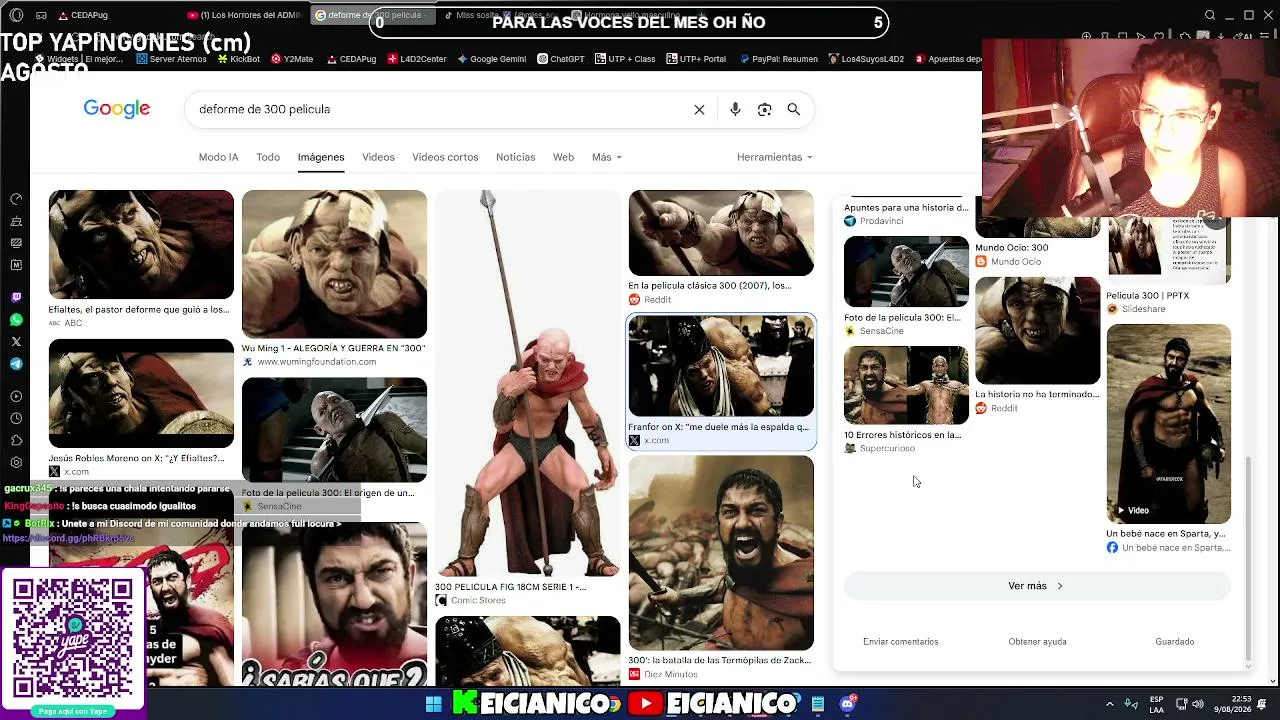1280x720 pixels.
Task: Open the GX Control speedometer icon
Action: pos(16,199)
